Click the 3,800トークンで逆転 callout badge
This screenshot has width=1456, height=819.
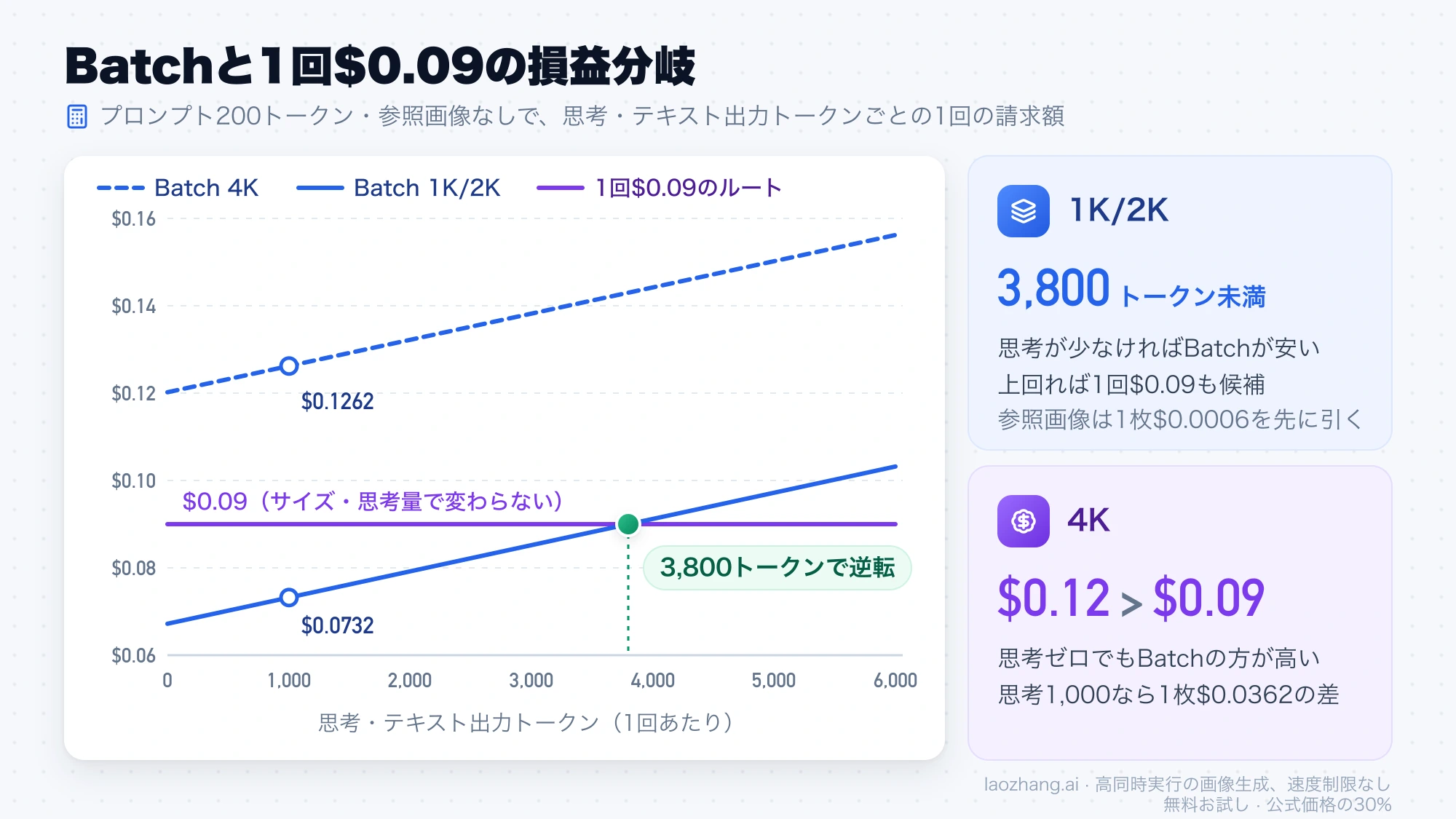point(777,568)
